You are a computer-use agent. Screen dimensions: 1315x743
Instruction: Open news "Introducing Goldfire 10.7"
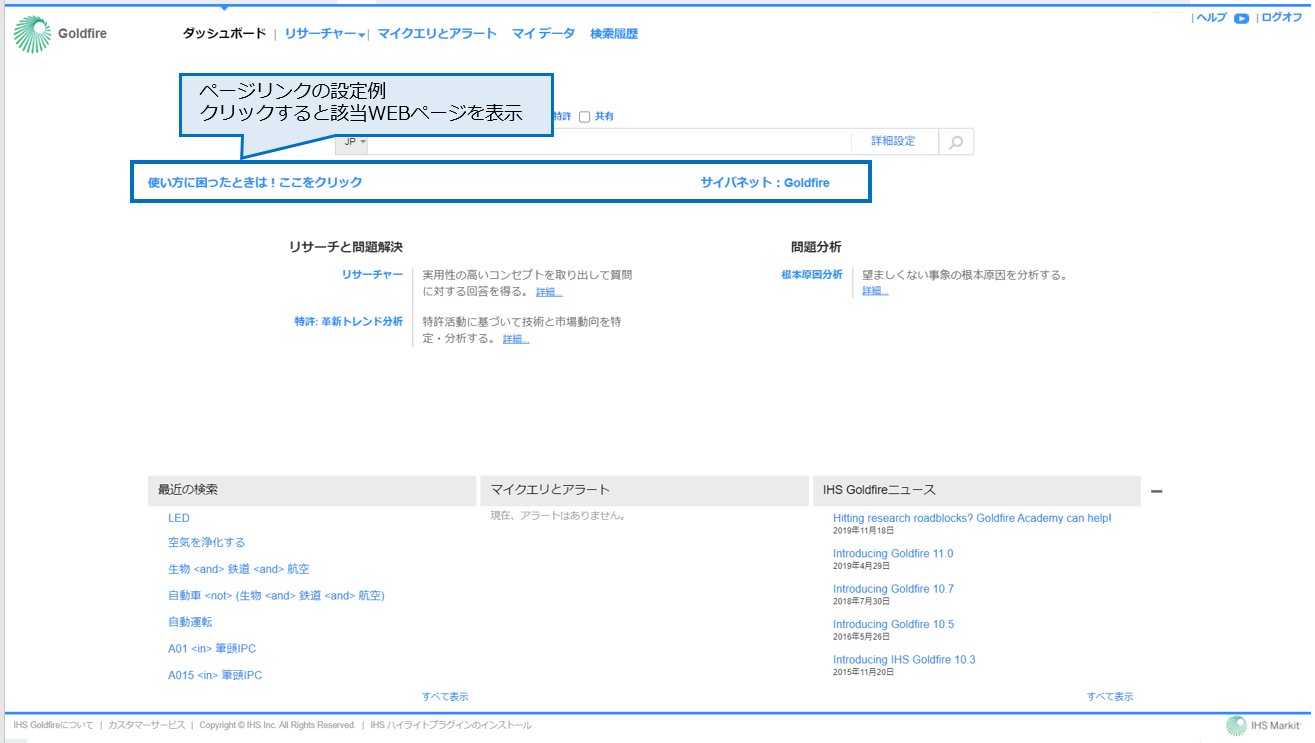coord(893,589)
